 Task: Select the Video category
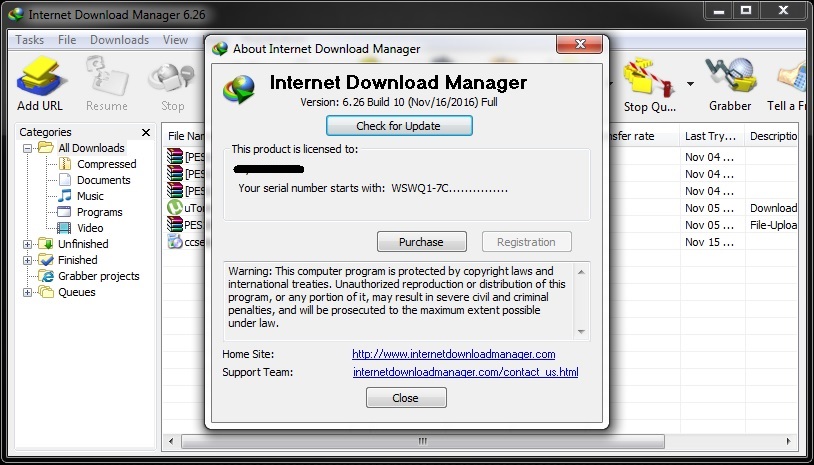(x=90, y=228)
